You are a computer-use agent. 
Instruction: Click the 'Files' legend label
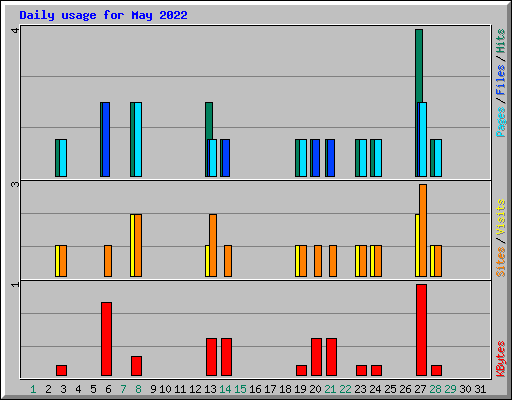(500, 80)
